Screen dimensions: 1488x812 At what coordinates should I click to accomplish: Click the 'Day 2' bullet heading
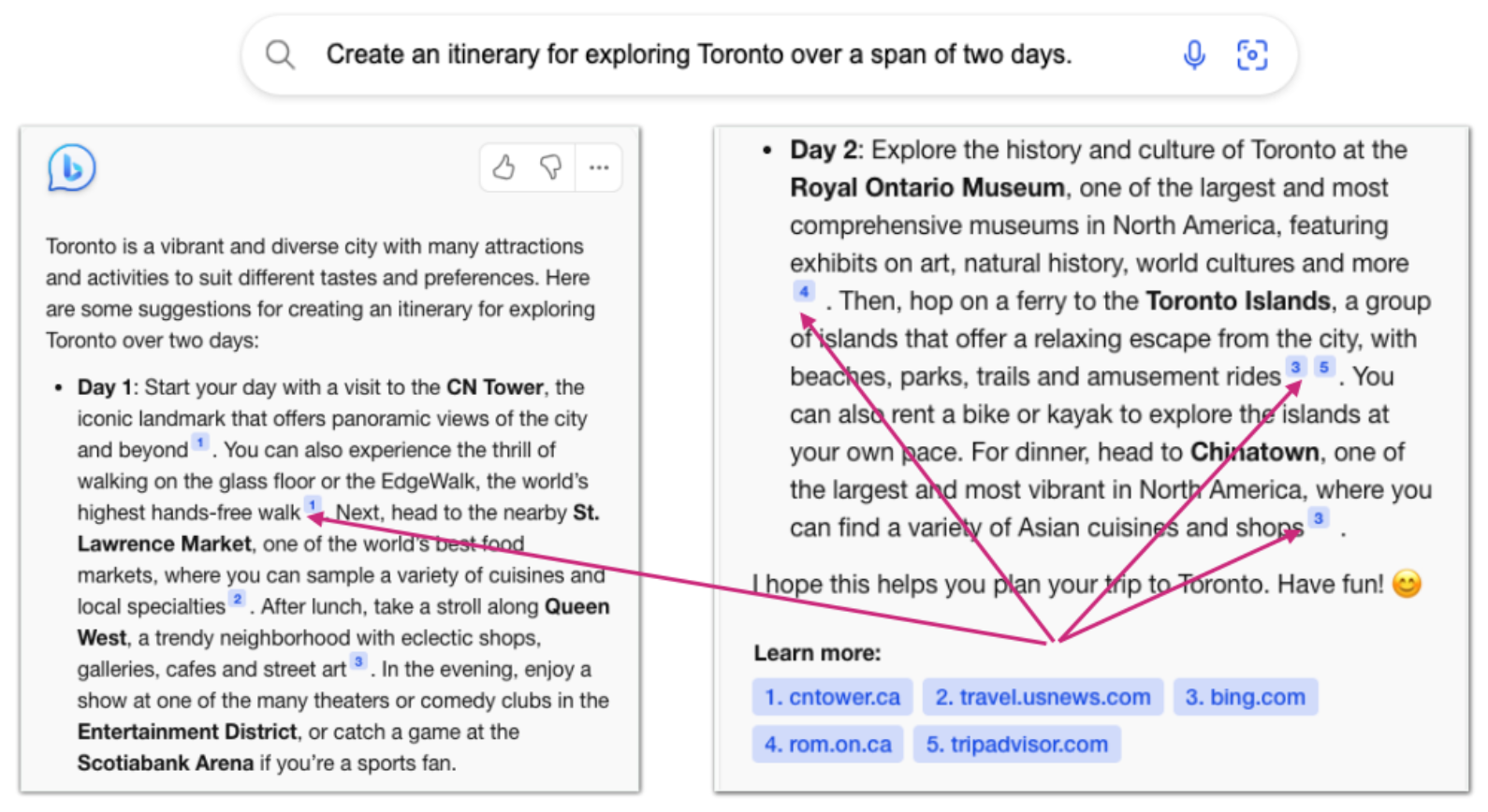coord(826,150)
